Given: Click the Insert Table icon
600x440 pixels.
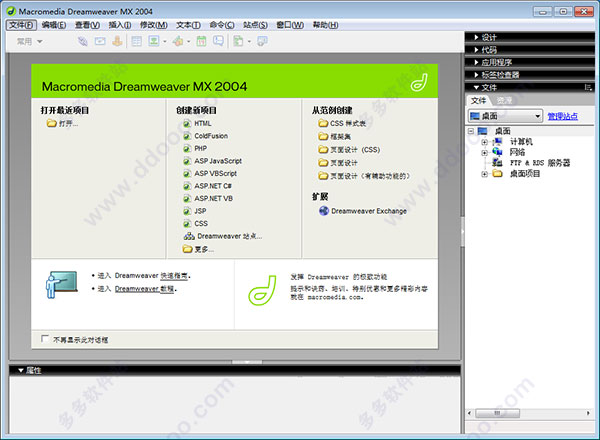Looking at the screenshot, I should tap(136, 41).
